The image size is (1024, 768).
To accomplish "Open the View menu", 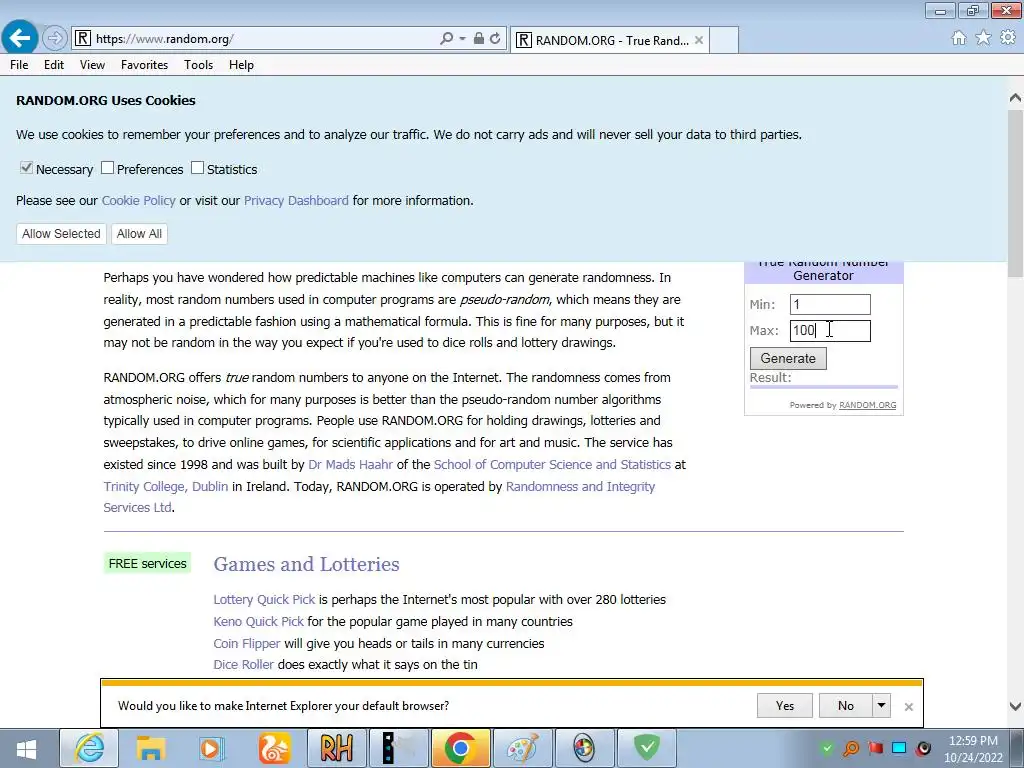I will [92, 65].
